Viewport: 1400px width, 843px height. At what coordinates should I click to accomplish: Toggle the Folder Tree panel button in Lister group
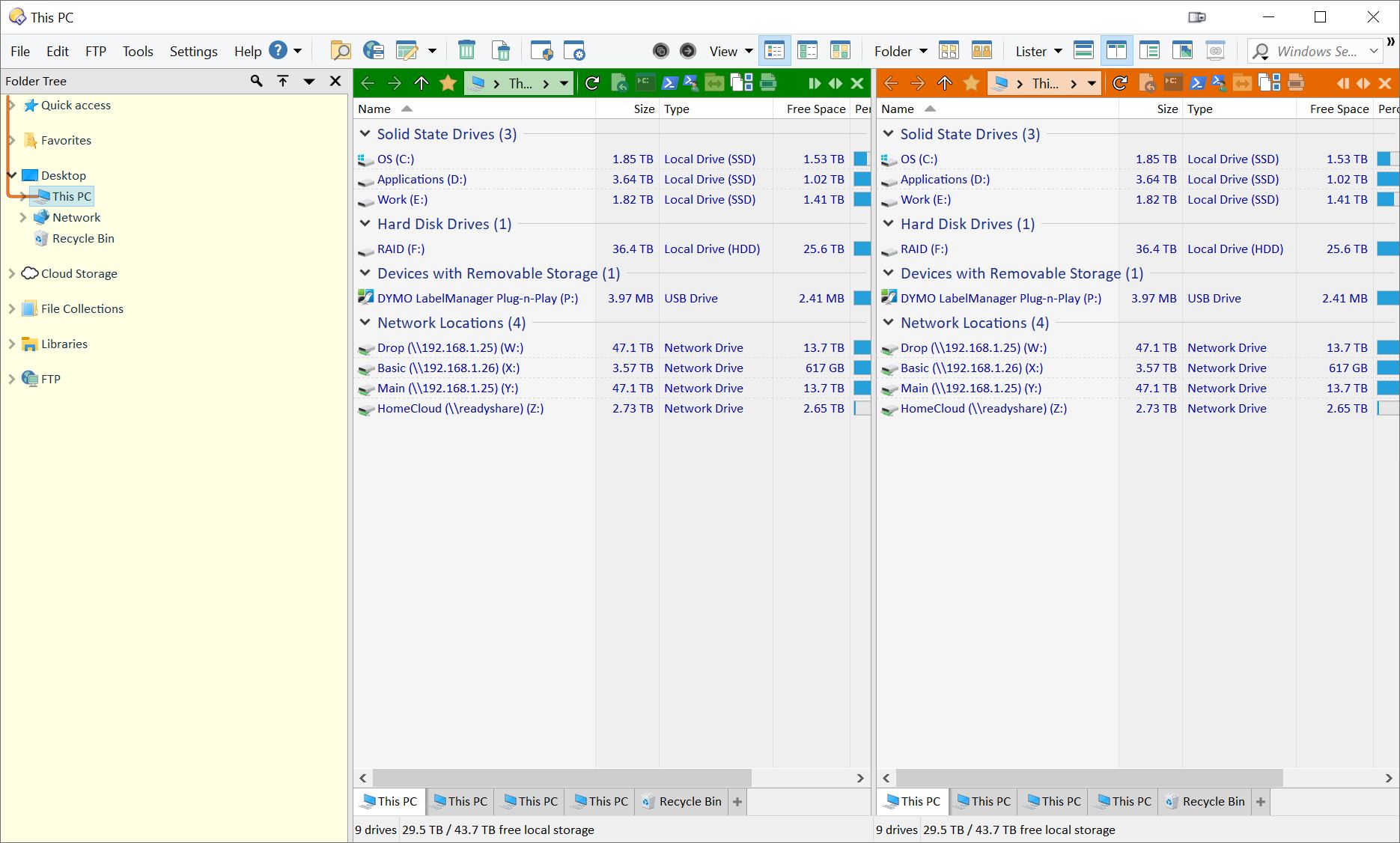click(x=1148, y=51)
